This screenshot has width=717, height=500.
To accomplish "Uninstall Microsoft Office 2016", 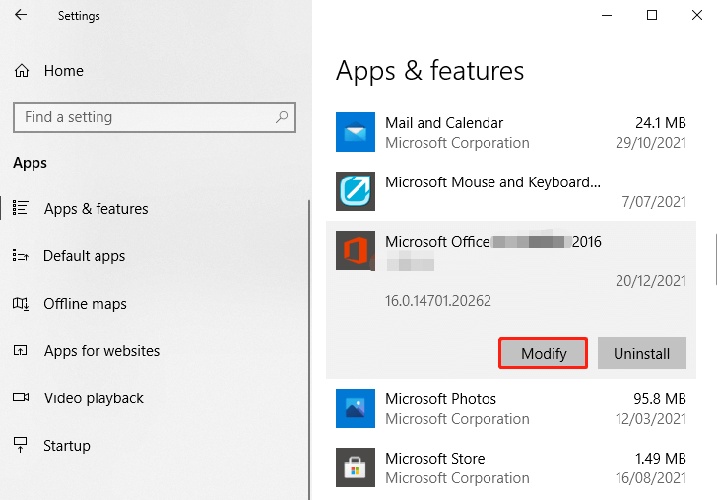I will tap(642, 353).
